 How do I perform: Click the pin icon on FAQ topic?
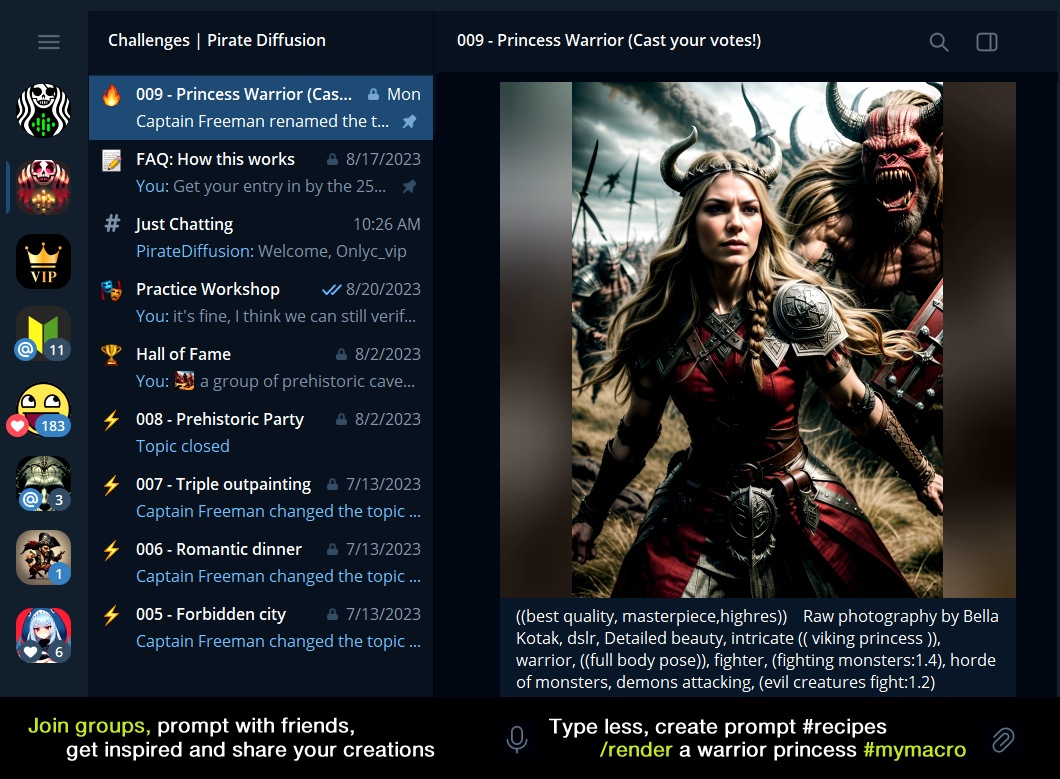(x=409, y=187)
